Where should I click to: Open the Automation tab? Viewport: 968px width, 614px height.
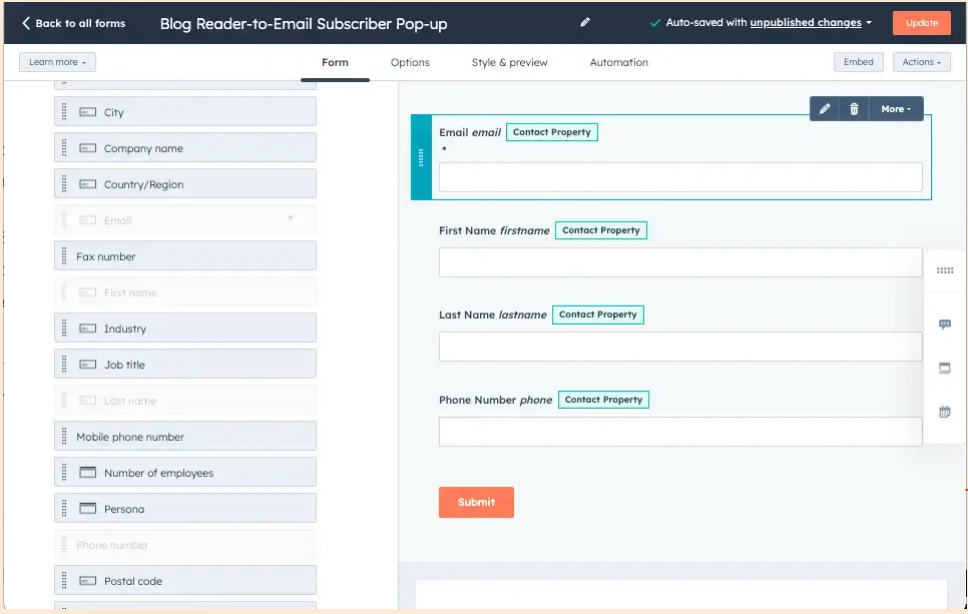click(x=619, y=62)
